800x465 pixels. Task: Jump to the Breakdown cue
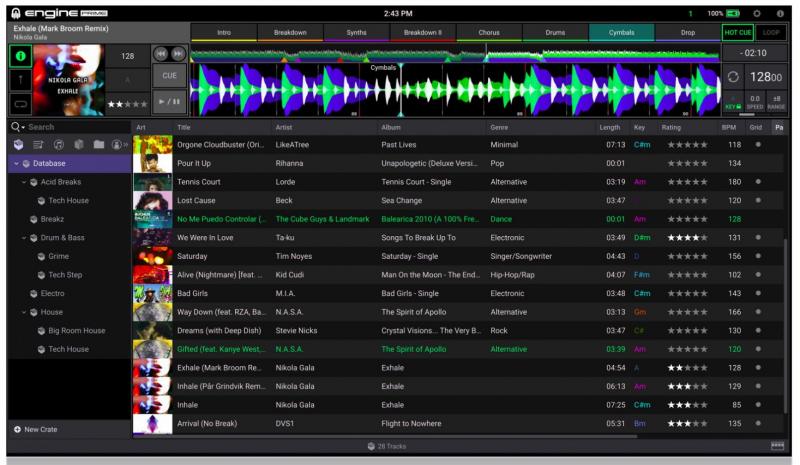coord(290,33)
